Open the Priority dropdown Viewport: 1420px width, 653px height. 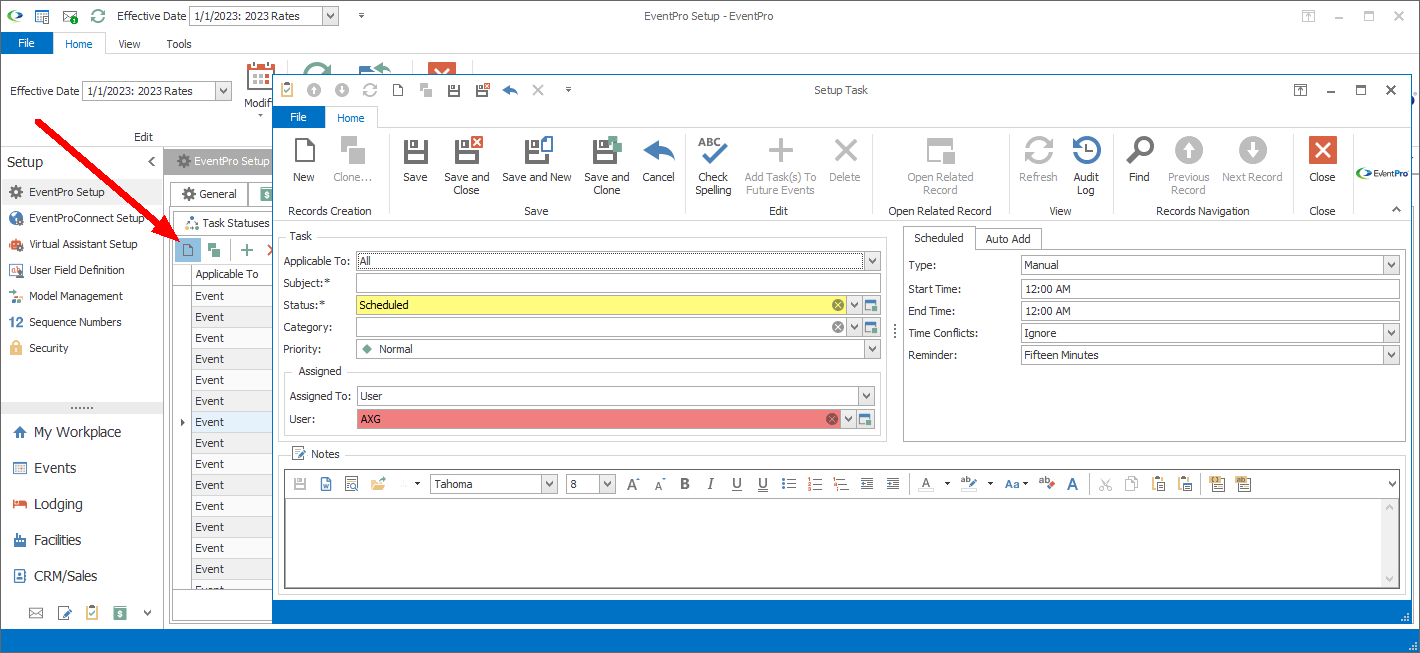[x=872, y=349]
